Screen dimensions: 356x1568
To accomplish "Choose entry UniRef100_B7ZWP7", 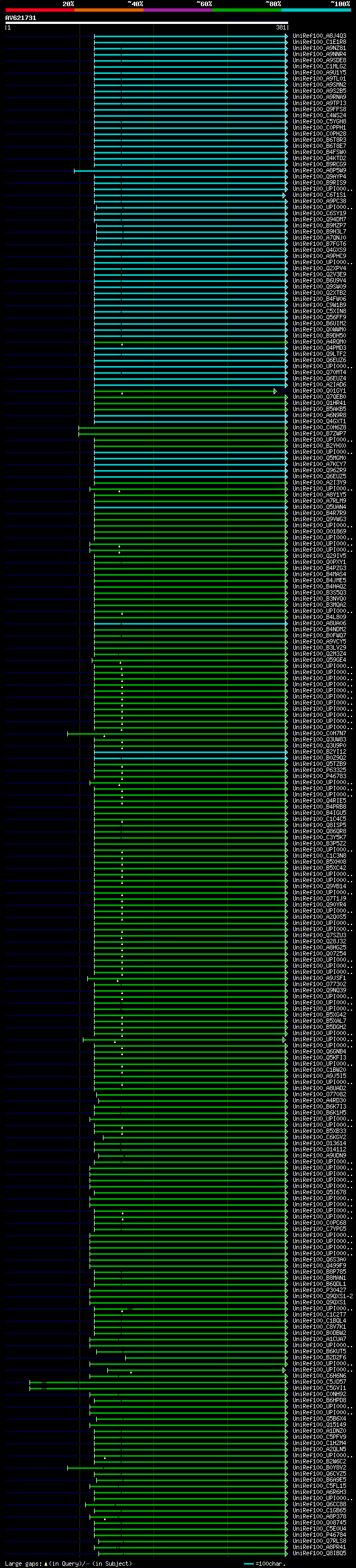I will 319,434.
